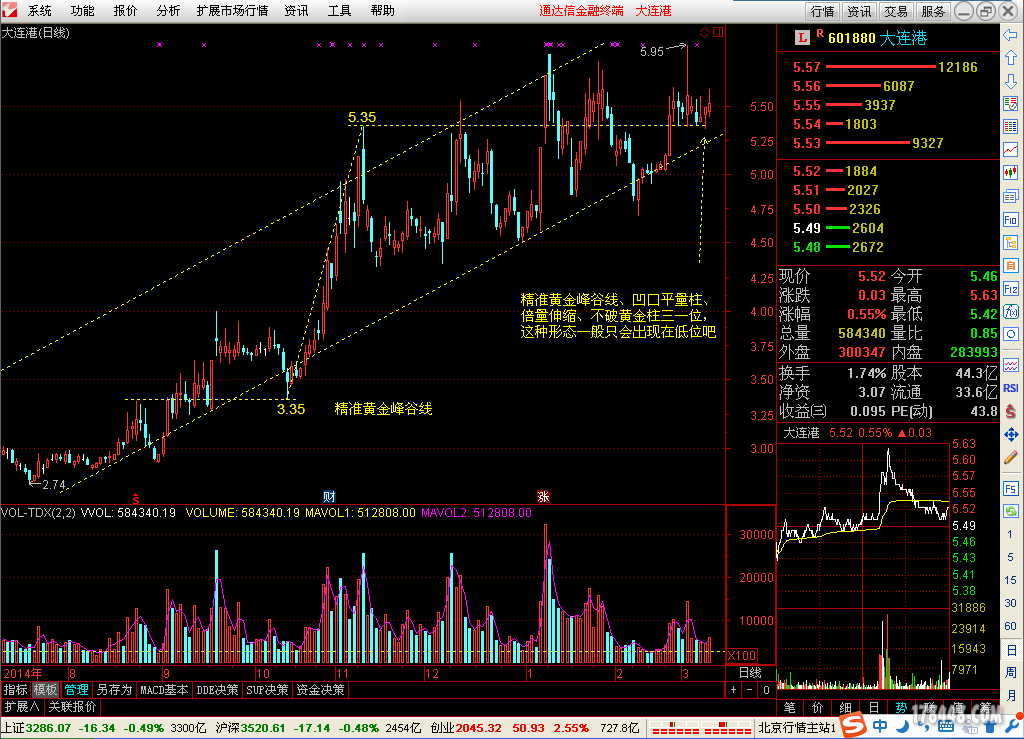
Task: Switch to the DDE决策 template
Action: tap(217, 689)
